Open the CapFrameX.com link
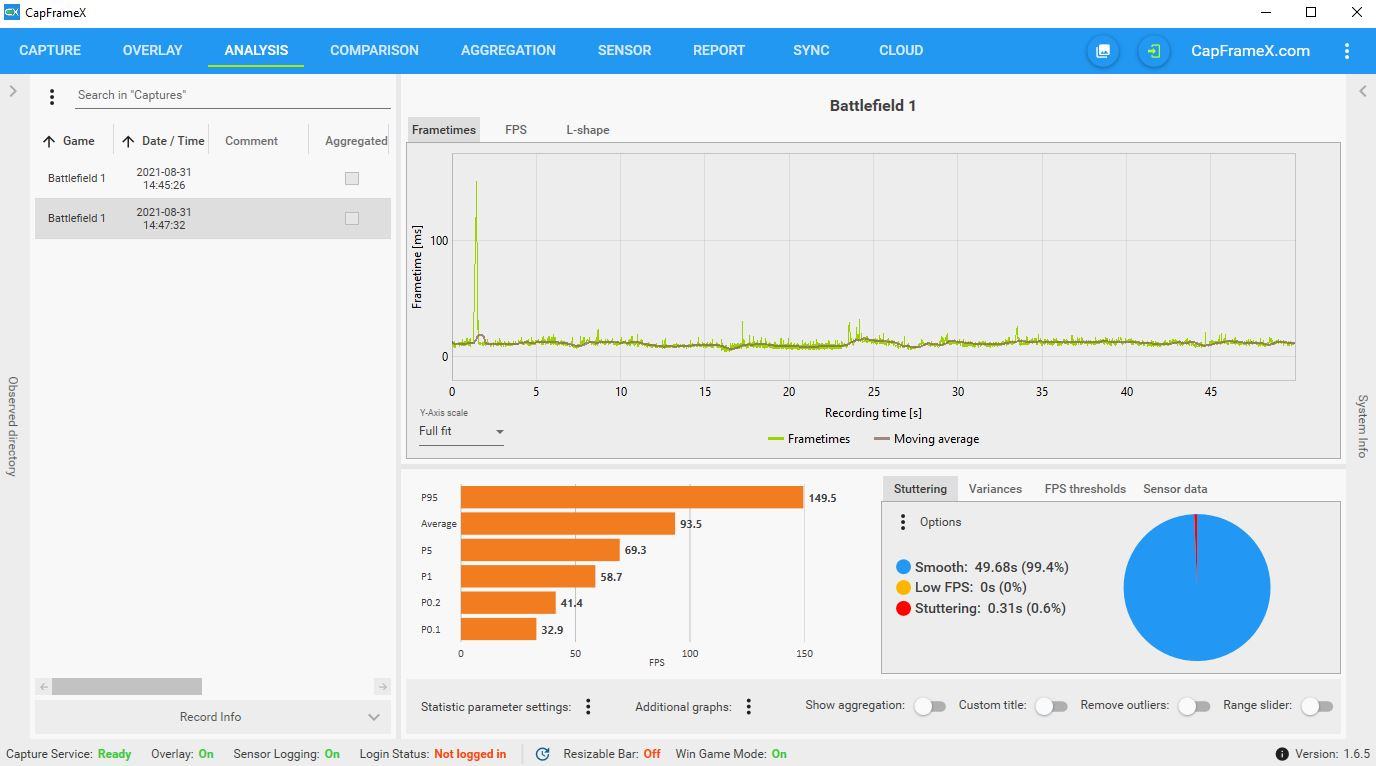 pyautogui.click(x=1250, y=51)
